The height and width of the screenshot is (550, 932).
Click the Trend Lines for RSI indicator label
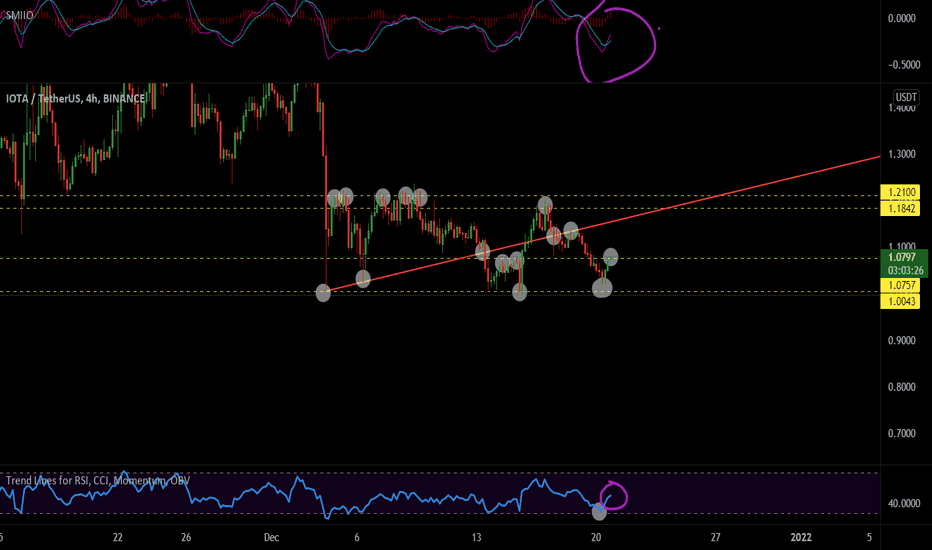pyautogui.click(x=98, y=480)
